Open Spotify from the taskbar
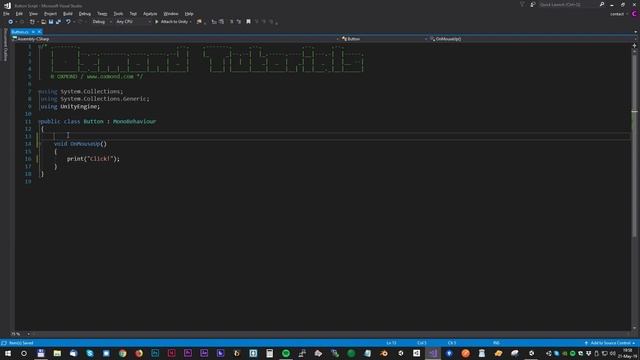Screen dimensions: 640x360 point(286,353)
